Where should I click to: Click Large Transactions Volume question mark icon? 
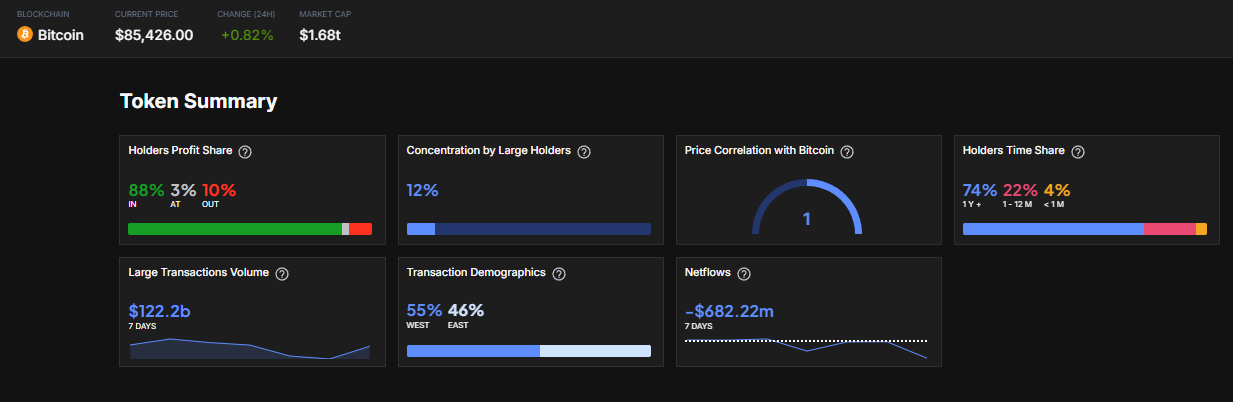coord(282,273)
